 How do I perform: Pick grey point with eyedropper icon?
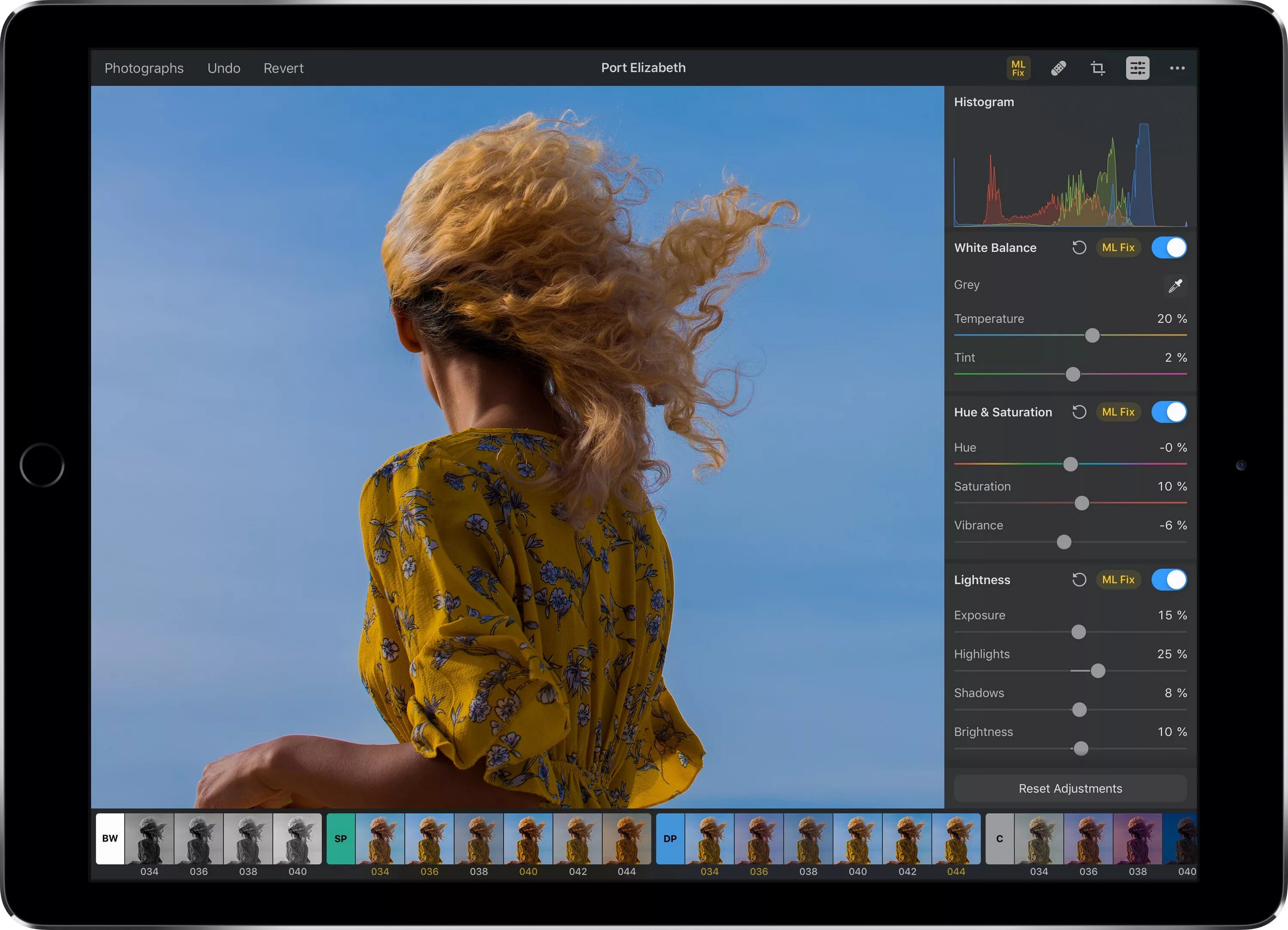point(1175,285)
